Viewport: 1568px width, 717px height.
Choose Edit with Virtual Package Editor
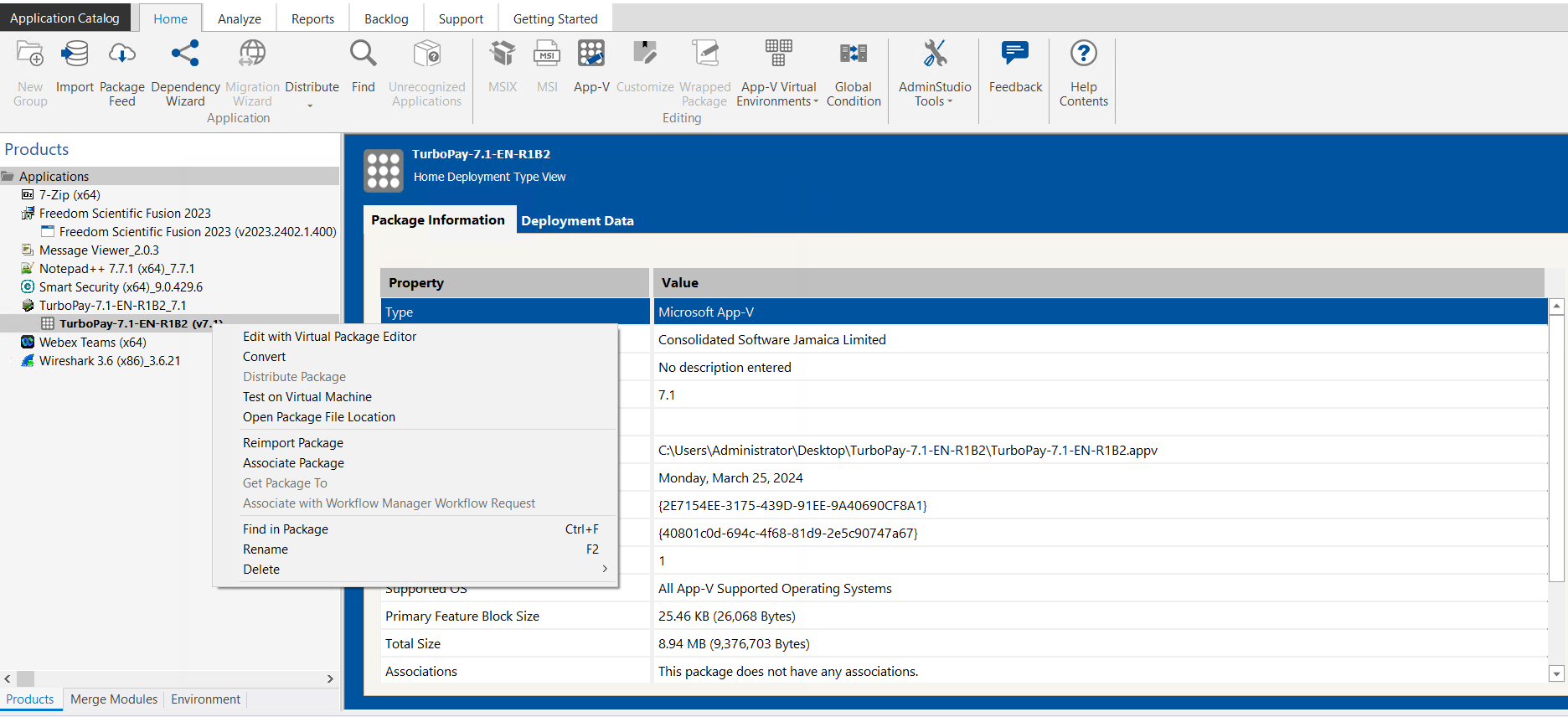click(329, 337)
